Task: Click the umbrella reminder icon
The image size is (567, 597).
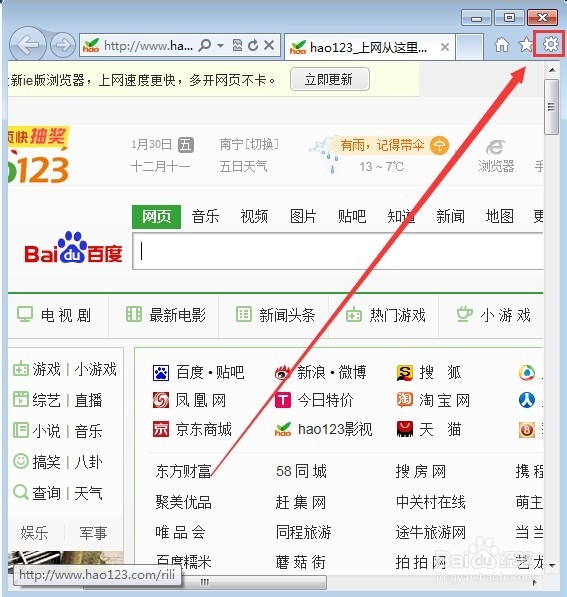Action: pos(439,145)
